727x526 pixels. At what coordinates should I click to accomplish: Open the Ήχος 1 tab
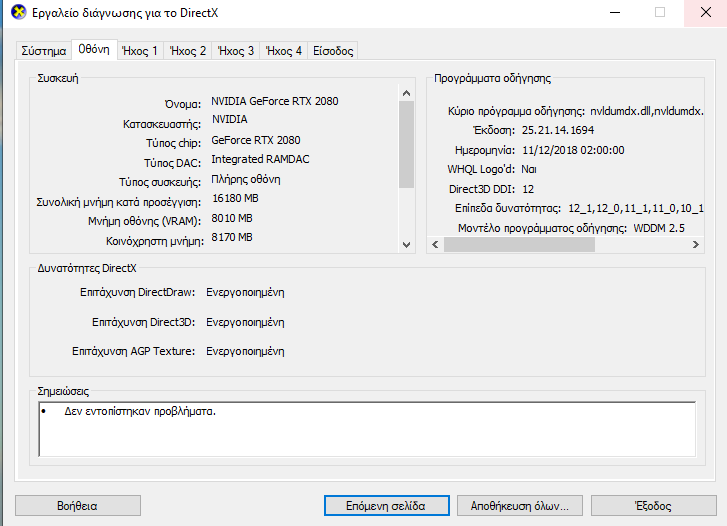(x=140, y=51)
